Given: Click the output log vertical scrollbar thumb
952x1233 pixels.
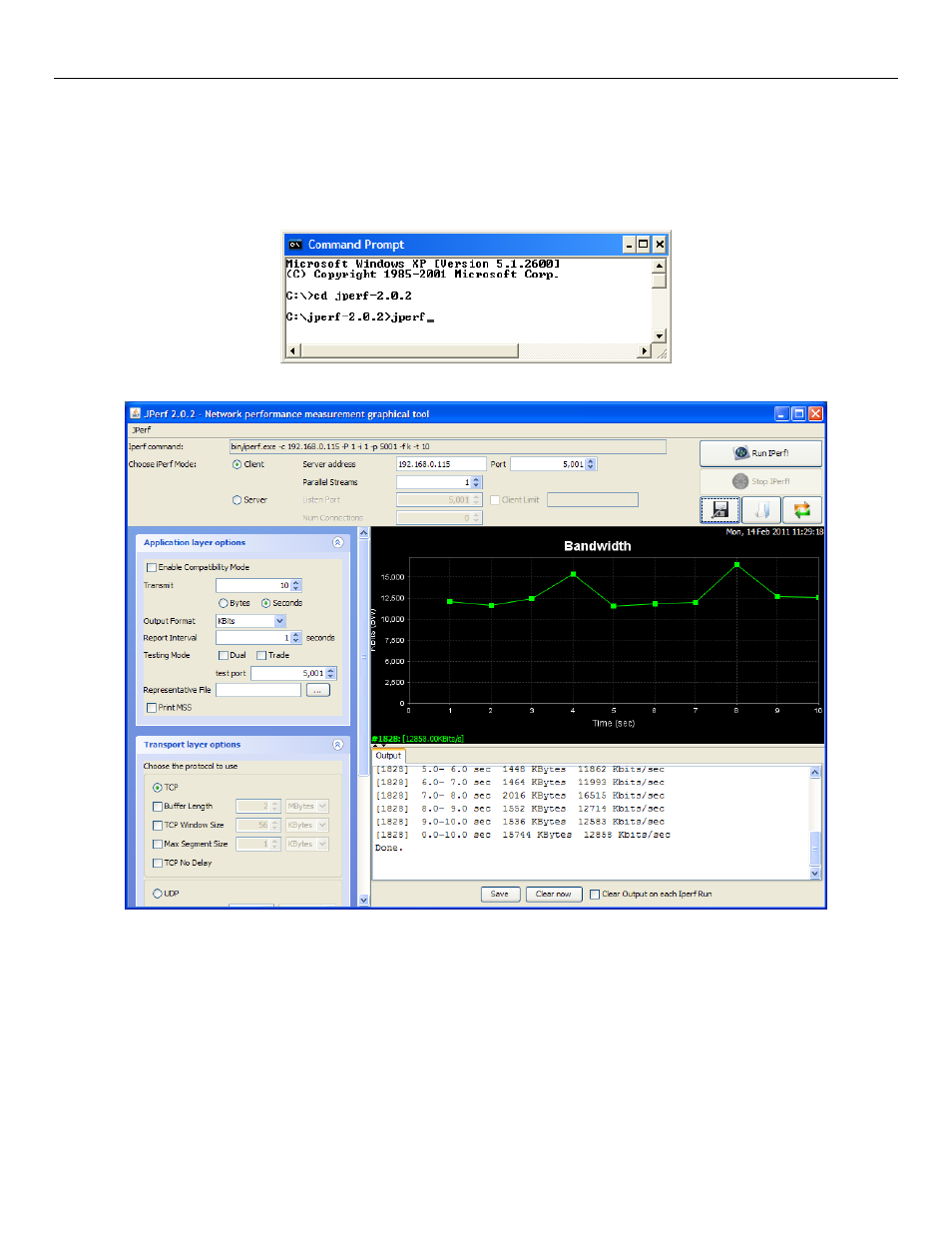Looking at the screenshot, I should click(x=814, y=847).
